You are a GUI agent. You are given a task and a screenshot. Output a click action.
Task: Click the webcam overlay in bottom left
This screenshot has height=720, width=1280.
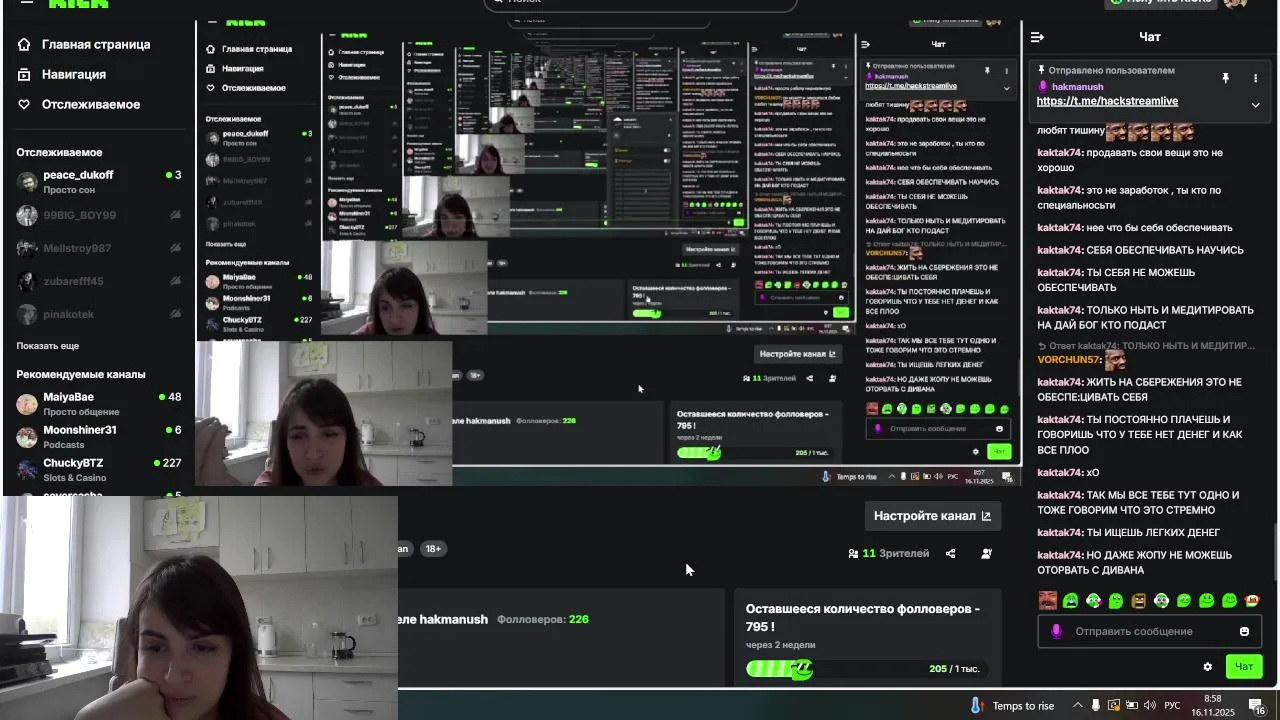tap(198, 607)
